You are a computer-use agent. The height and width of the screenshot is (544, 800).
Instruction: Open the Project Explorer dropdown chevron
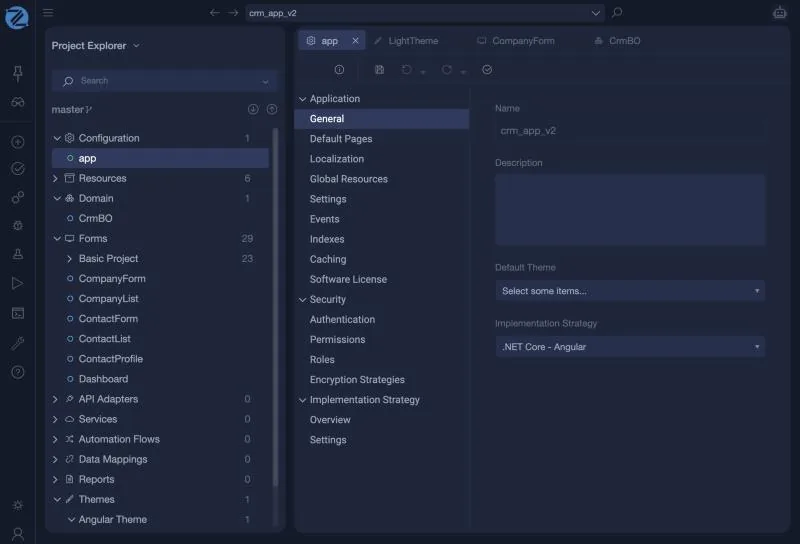click(136, 46)
